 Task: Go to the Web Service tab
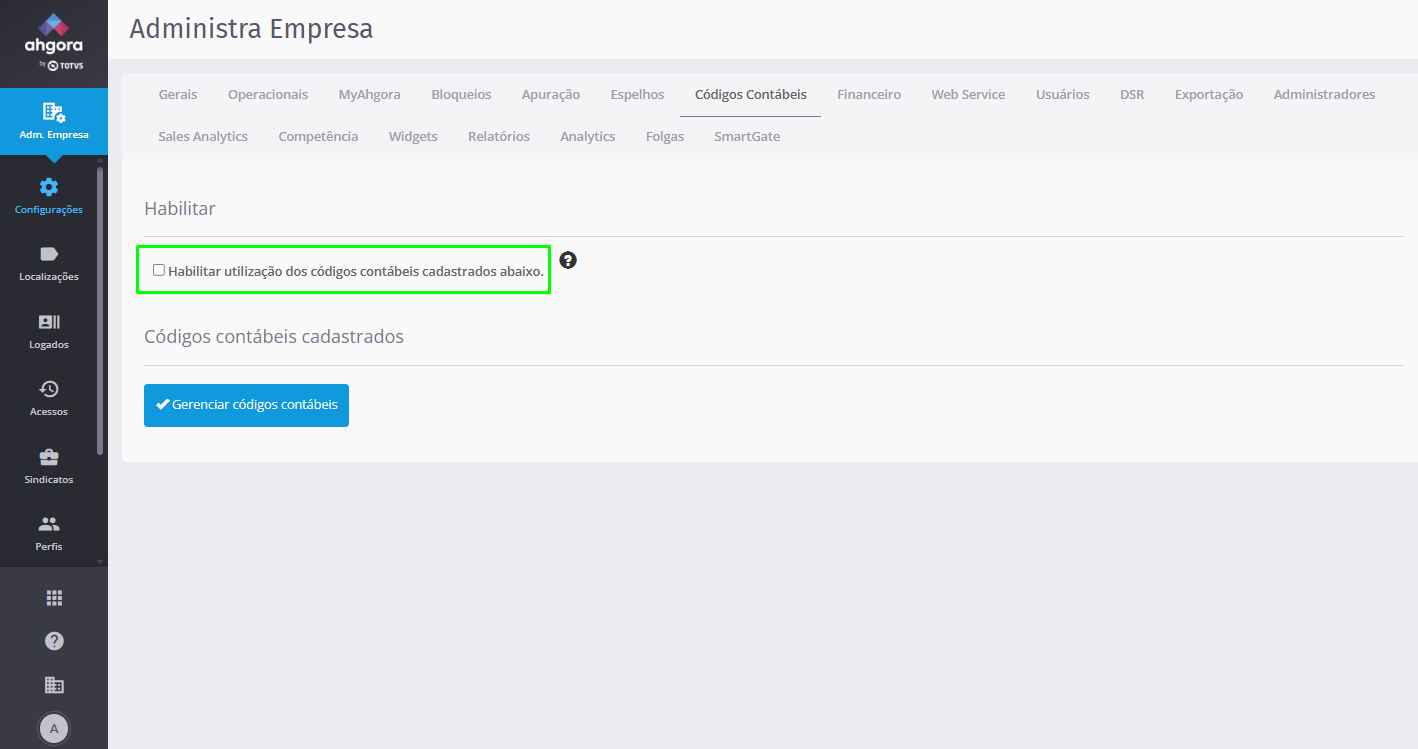coord(968,95)
